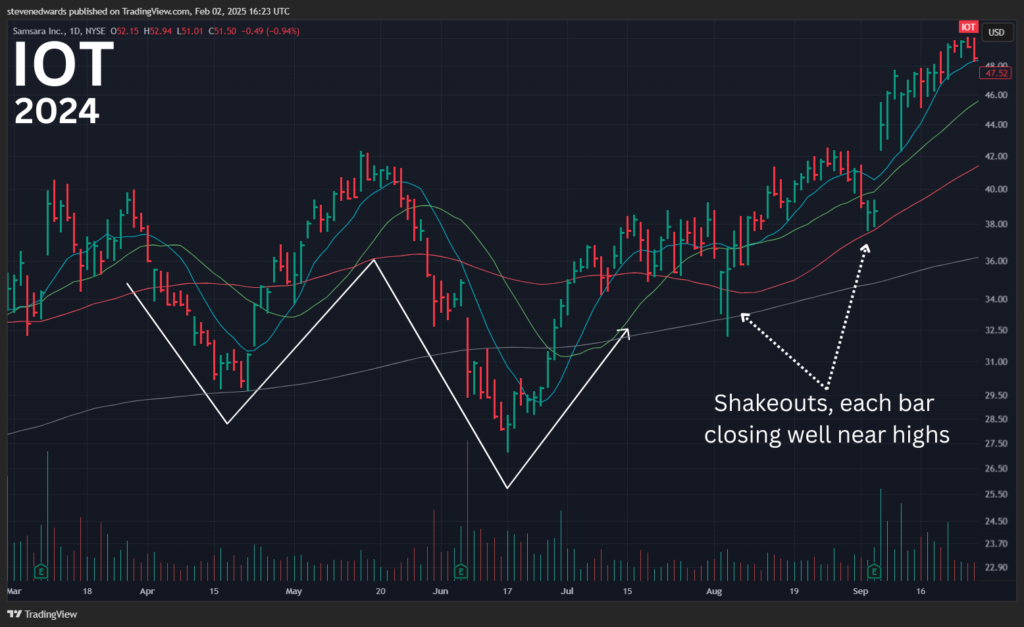The height and width of the screenshot is (627, 1024).
Task: Click the Sep date label on time axis
Action: click(x=860, y=591)
